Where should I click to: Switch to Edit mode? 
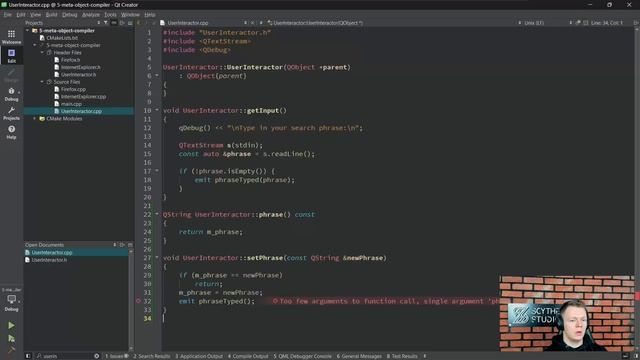coord(11,56)
